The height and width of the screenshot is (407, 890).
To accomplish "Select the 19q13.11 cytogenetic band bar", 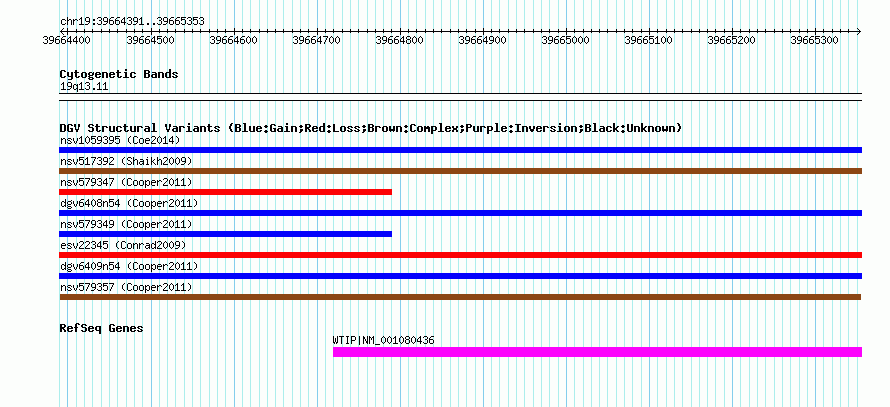I will click(x=460, y=97).
